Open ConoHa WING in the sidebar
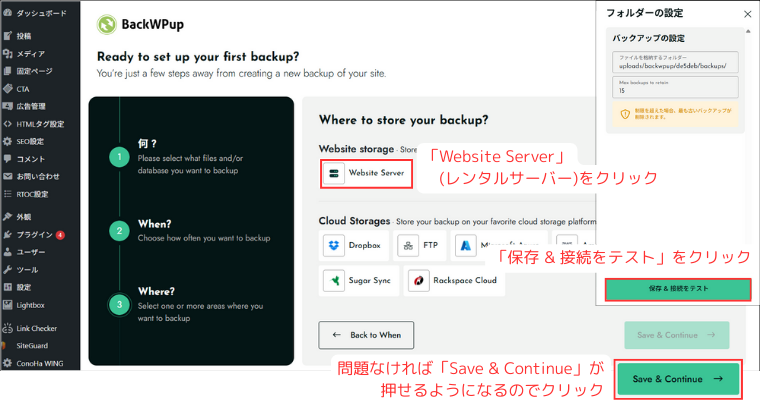This screenshot has width=760, height=412. 40,363
